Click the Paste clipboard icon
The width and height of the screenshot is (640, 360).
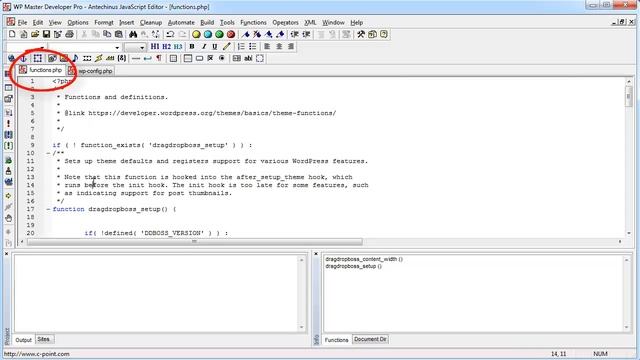[x=119, y=34]
